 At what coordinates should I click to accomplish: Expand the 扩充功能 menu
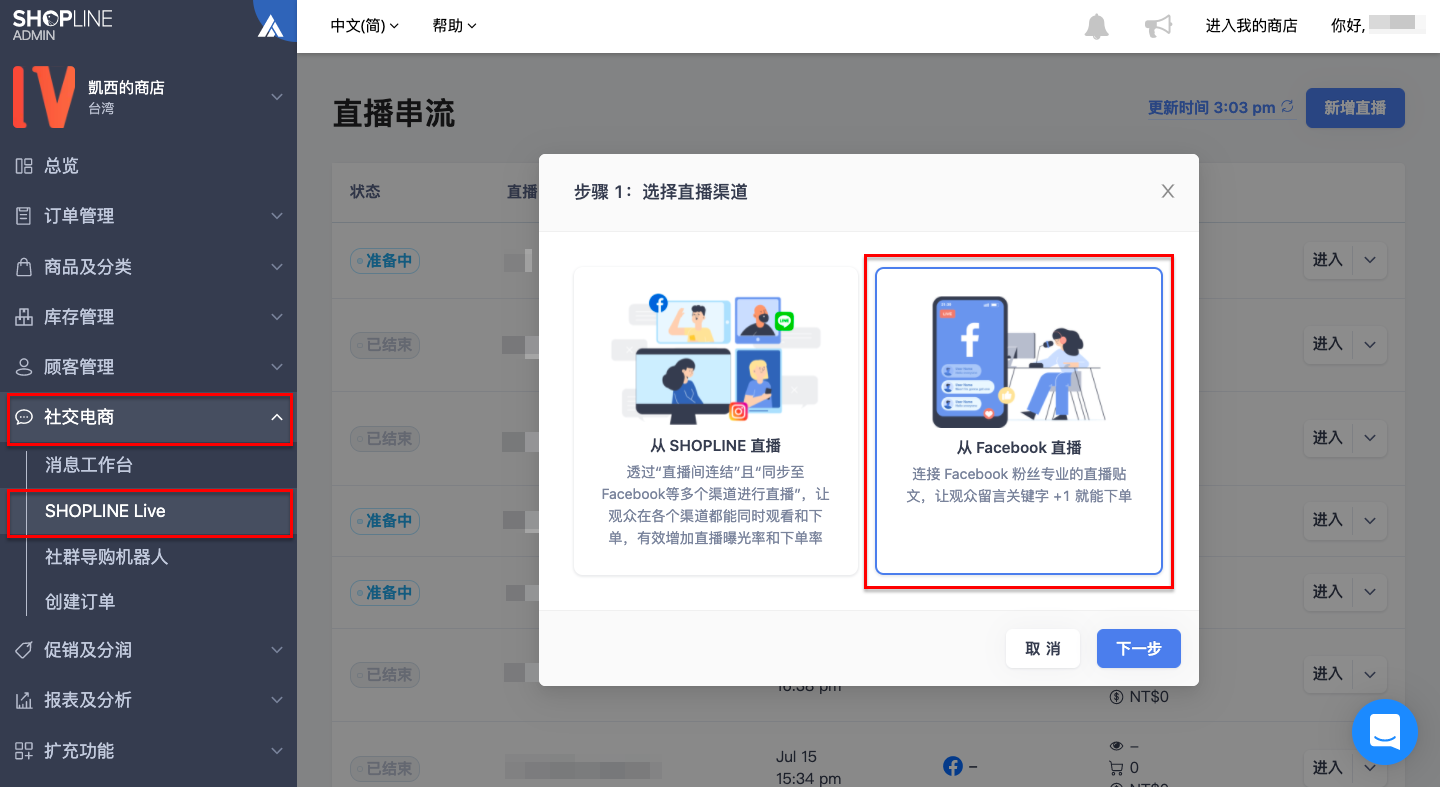277,751
